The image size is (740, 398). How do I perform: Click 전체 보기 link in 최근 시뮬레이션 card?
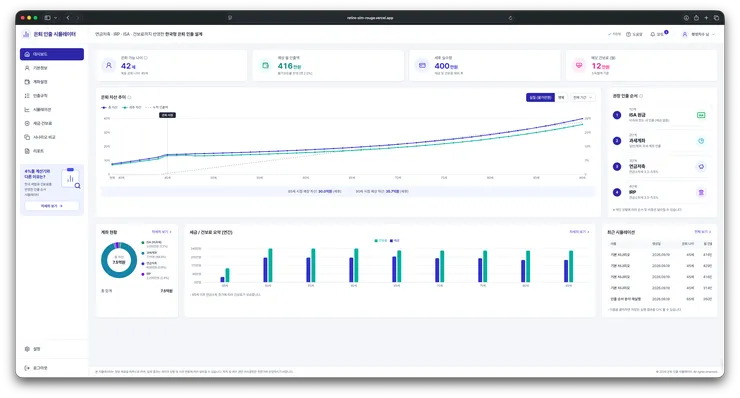703,232
